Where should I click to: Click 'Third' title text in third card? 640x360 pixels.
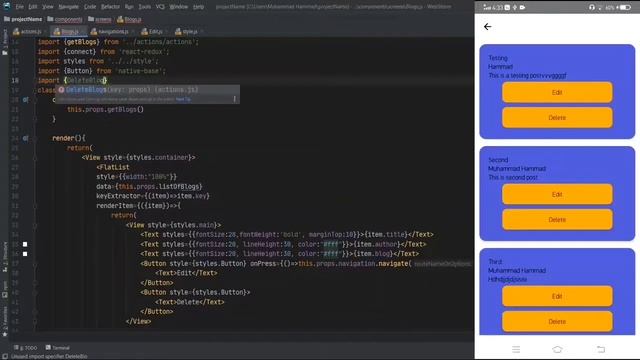coord(495,262)
